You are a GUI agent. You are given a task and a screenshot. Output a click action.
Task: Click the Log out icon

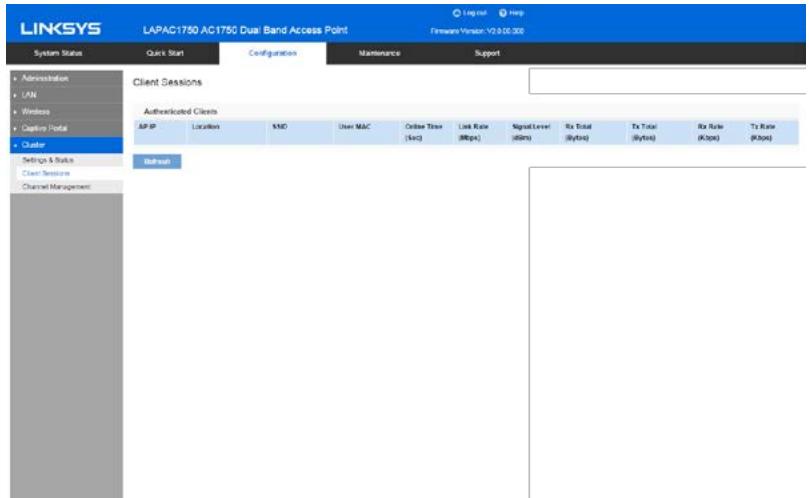point(456,13)
